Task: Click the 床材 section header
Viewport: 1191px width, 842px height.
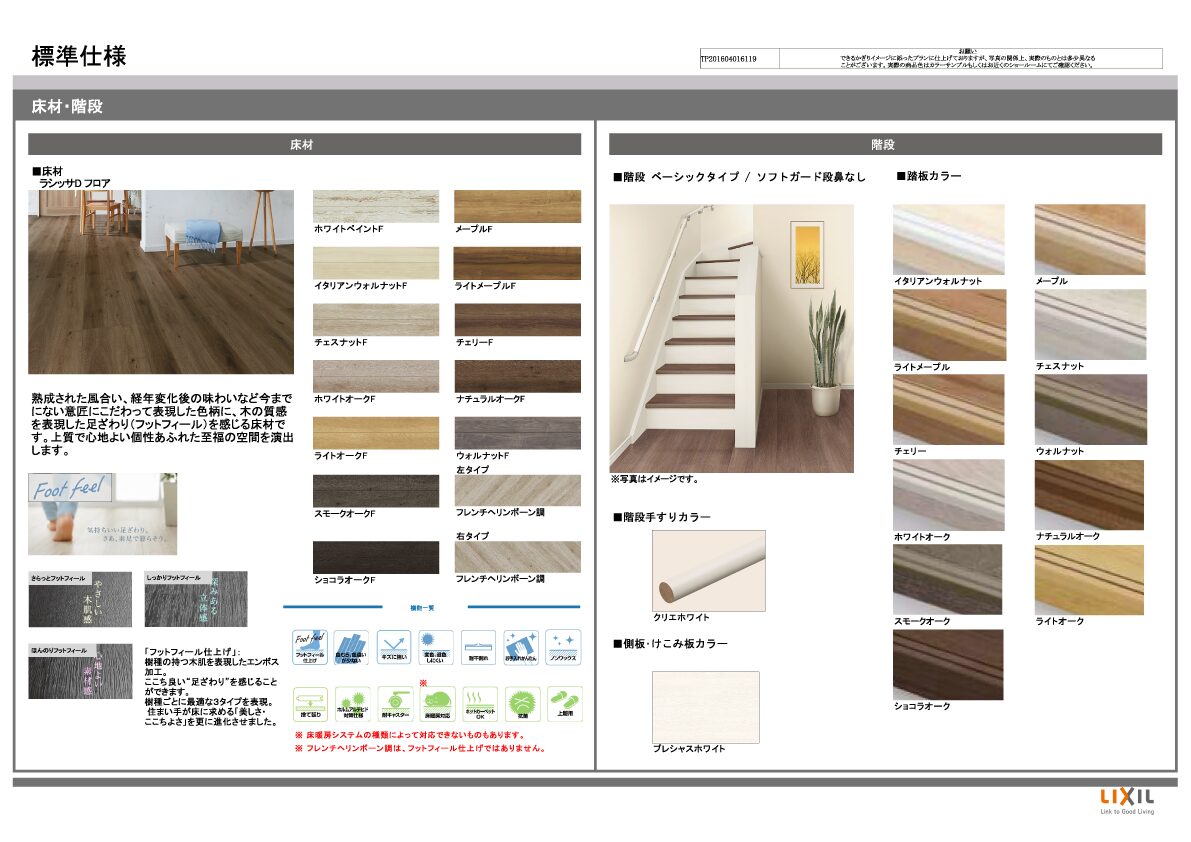Action: [304, 145]
